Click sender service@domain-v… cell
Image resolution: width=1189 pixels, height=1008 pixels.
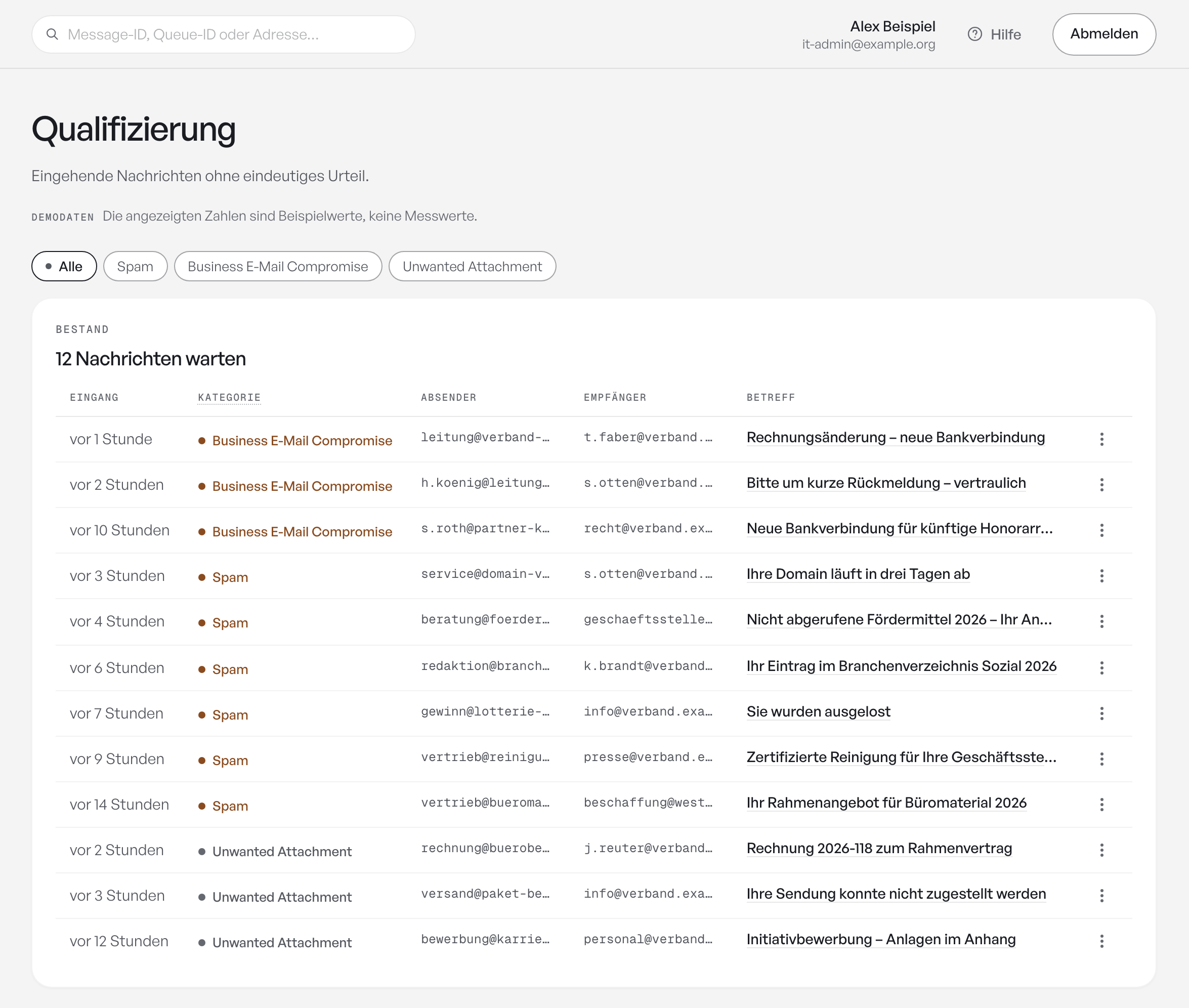pos(485,574)
